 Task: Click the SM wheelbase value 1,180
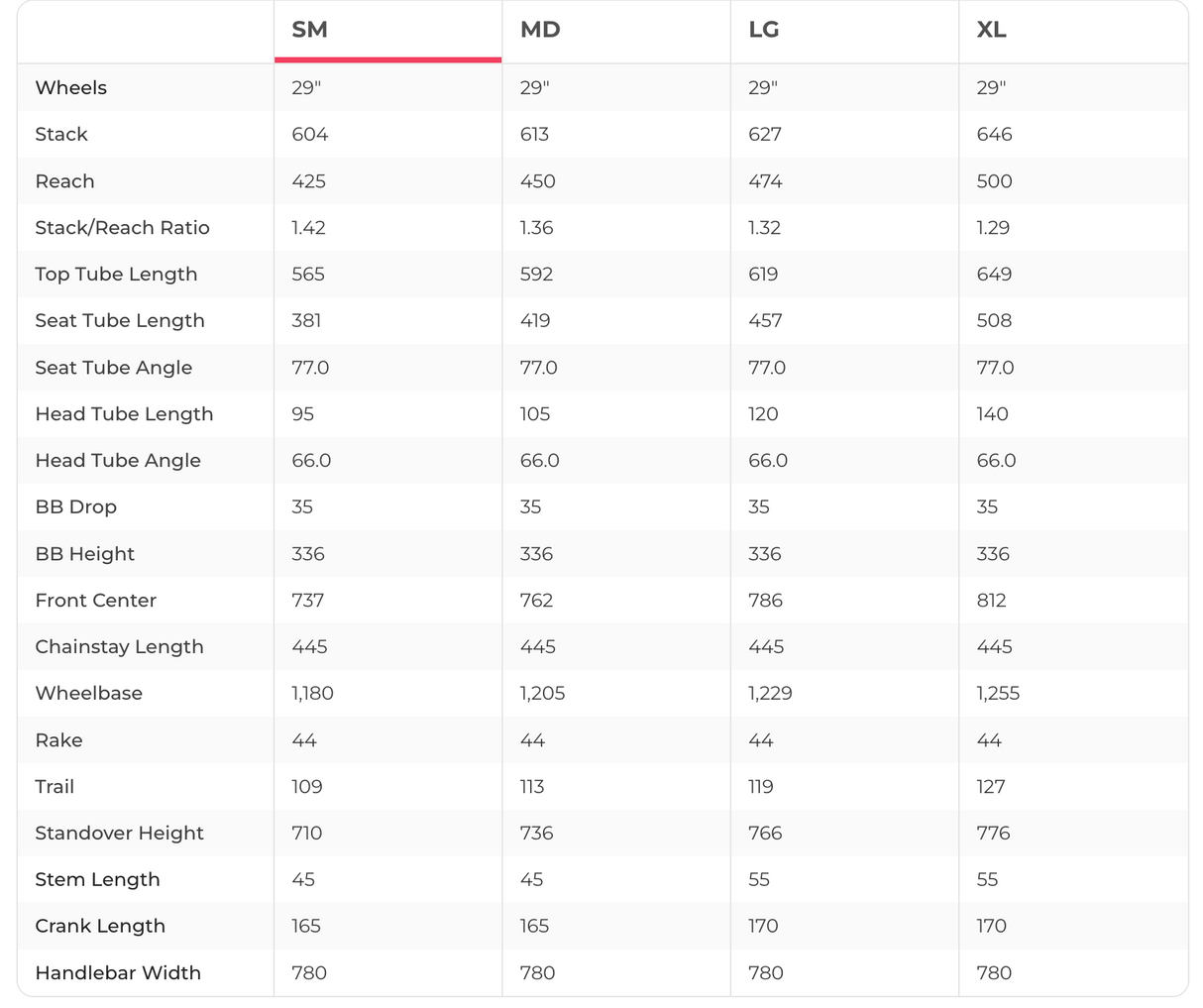pyautogui.click(x=312, y=694)
